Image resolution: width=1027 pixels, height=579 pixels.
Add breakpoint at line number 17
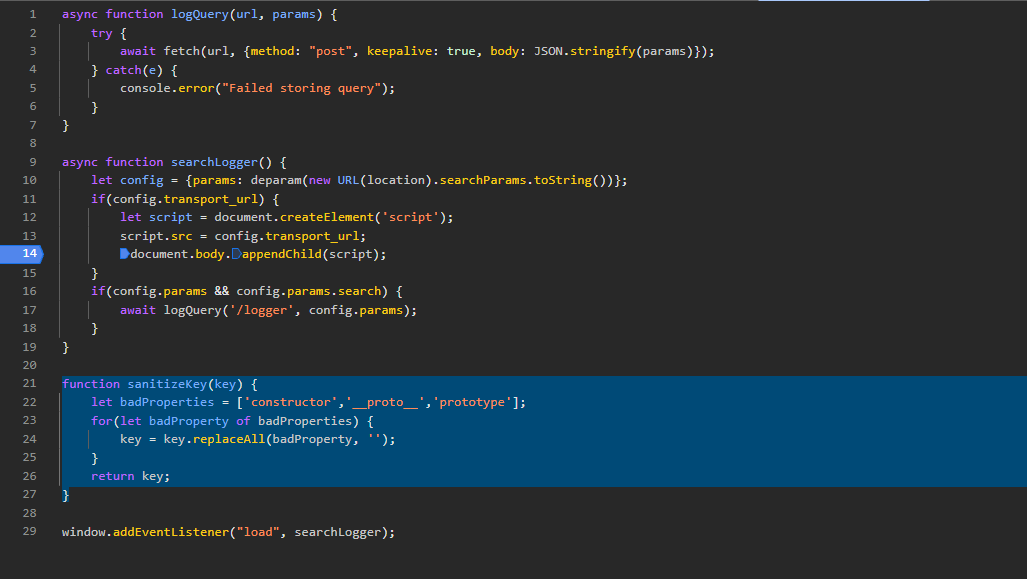29,310
